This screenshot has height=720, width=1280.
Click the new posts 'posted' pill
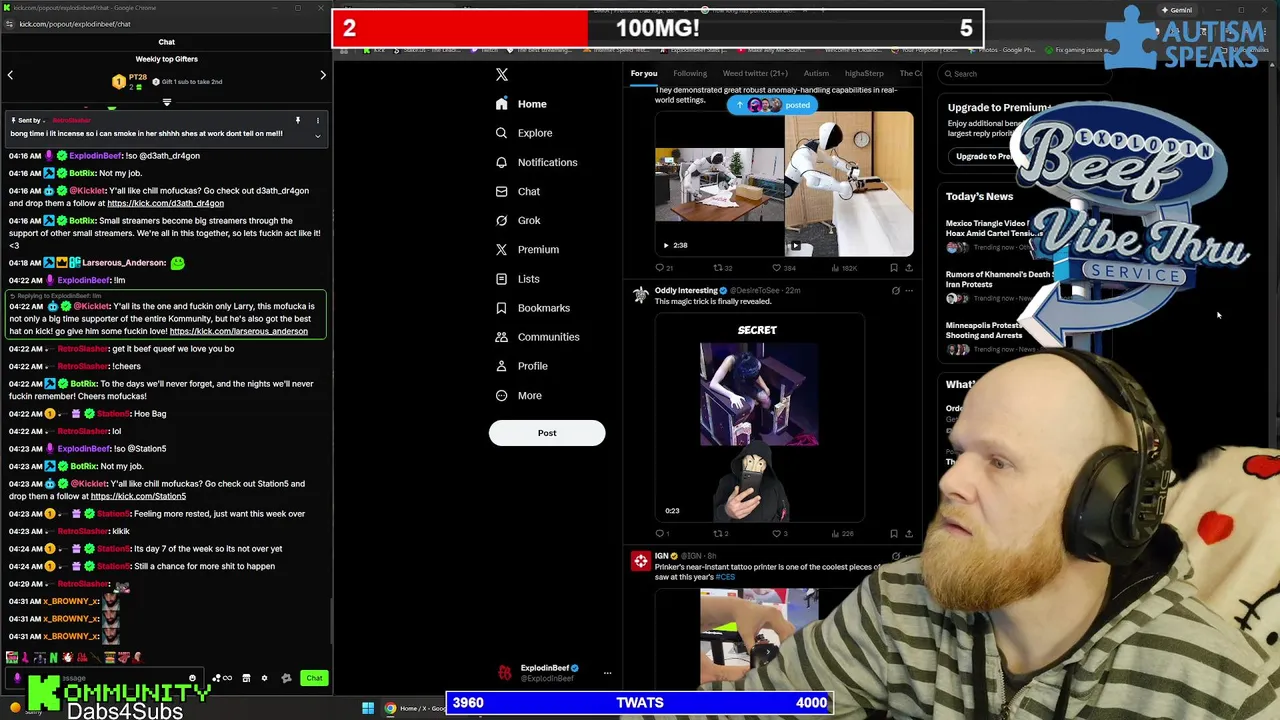pos(772,105)
